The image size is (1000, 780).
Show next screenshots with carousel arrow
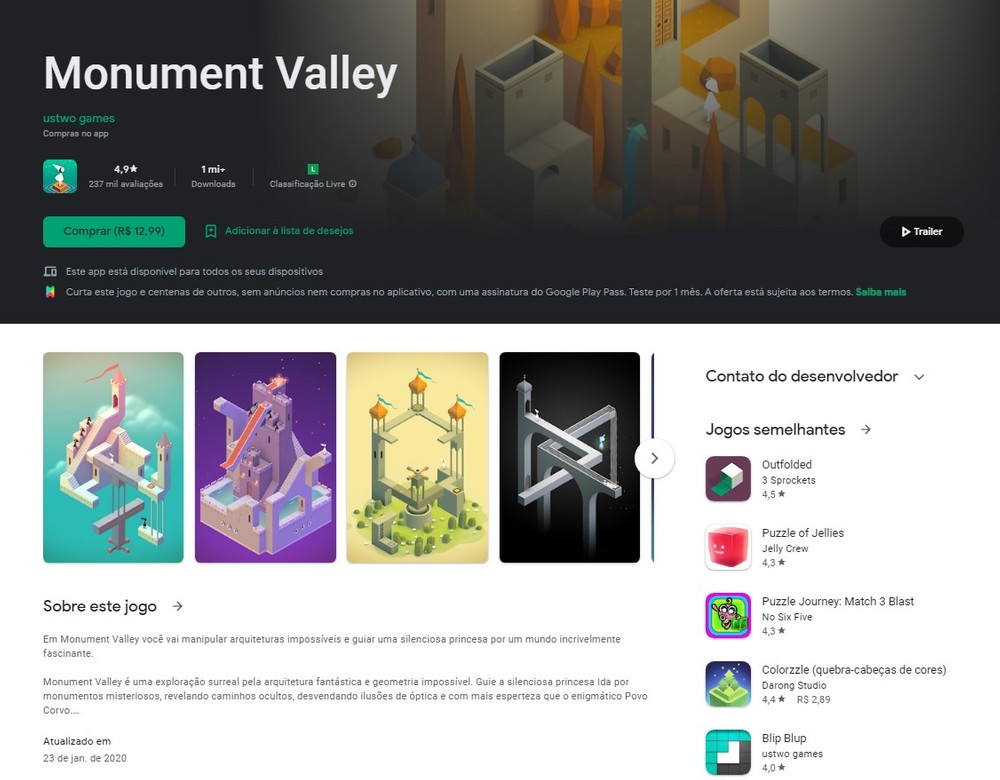654,458
